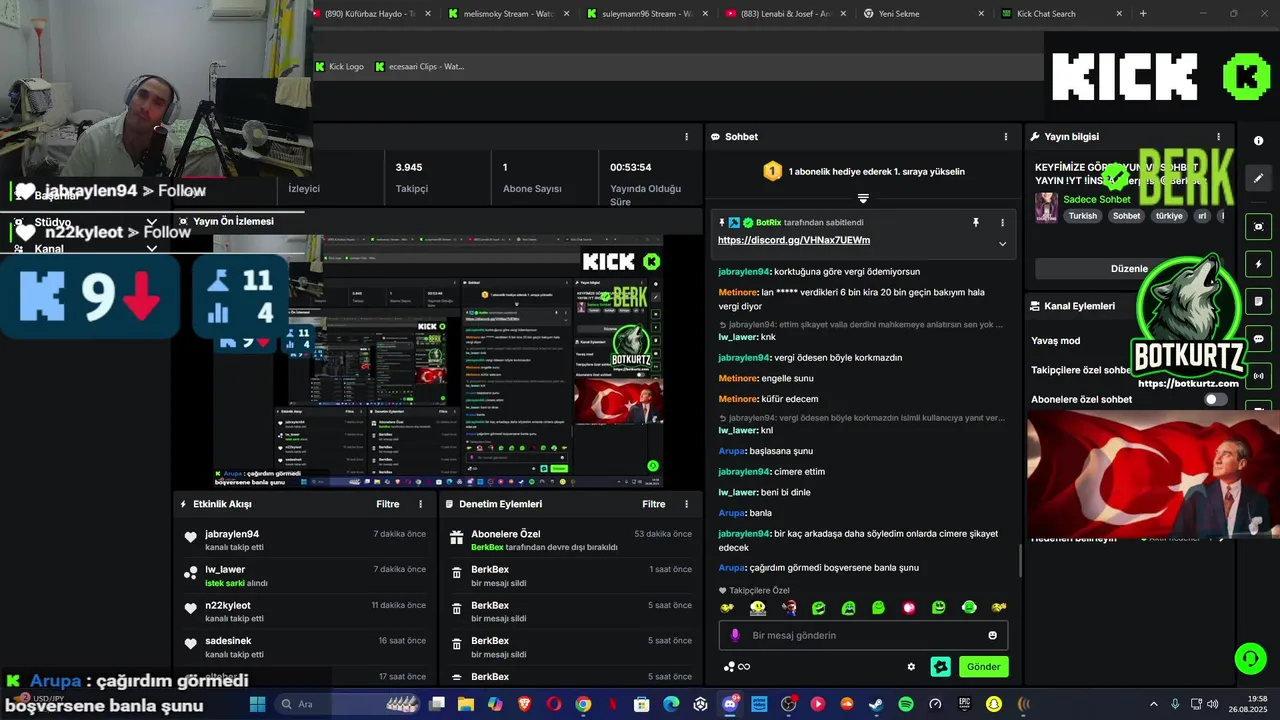Viewport: 1280px width, 720px height.
Task: Toggle Abonelere özel sohbet switch
Action: (1215, 399)
